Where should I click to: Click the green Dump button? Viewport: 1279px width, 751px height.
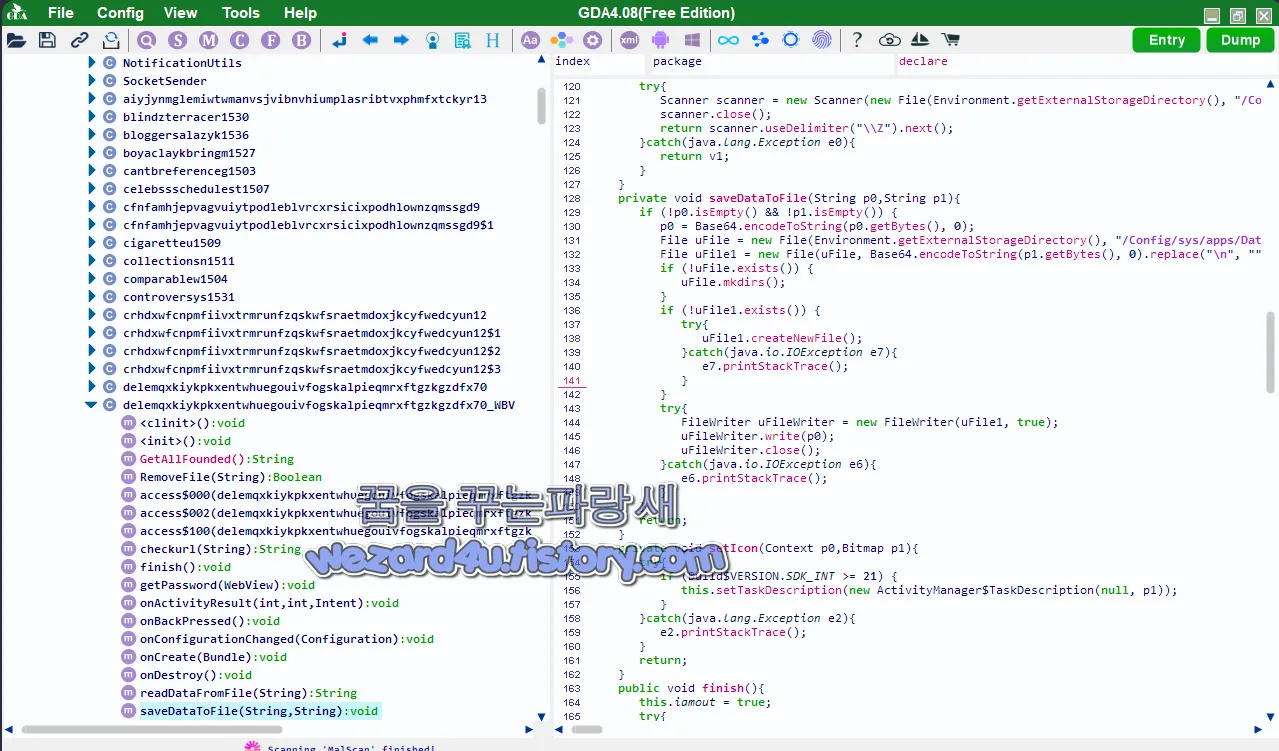1241,40
